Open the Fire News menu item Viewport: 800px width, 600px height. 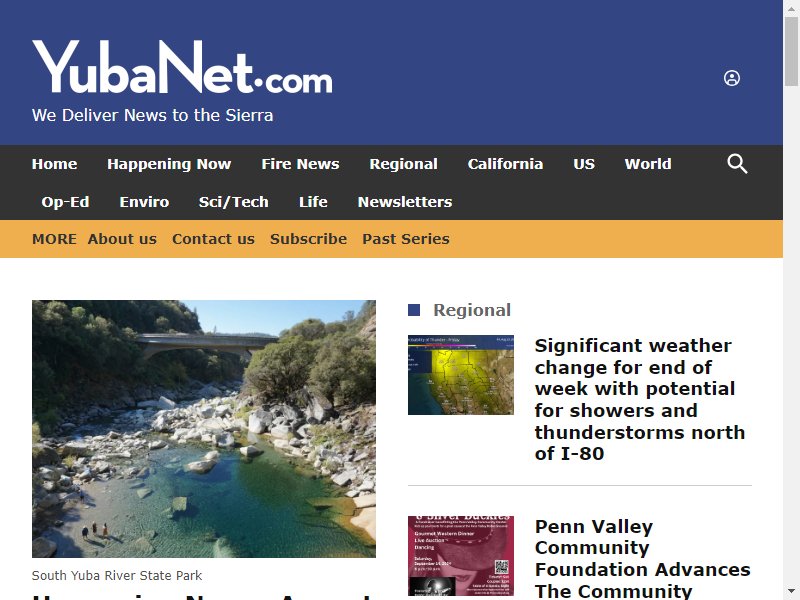coord(300,164)
